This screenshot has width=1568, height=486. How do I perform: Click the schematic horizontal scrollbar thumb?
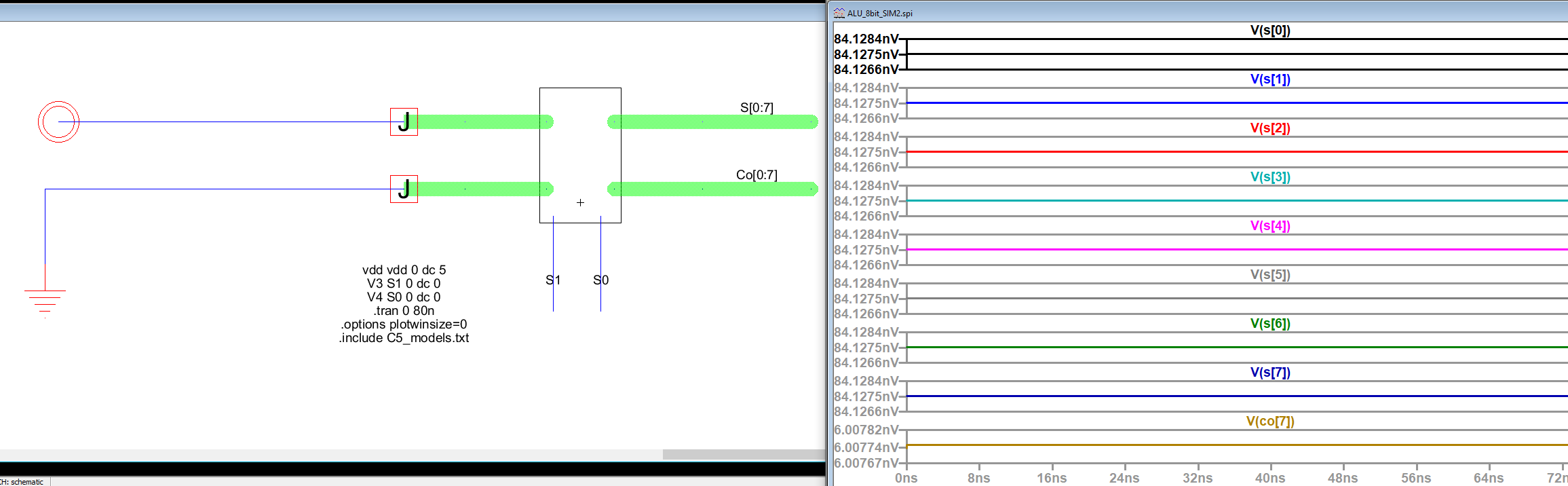[744, 454]
